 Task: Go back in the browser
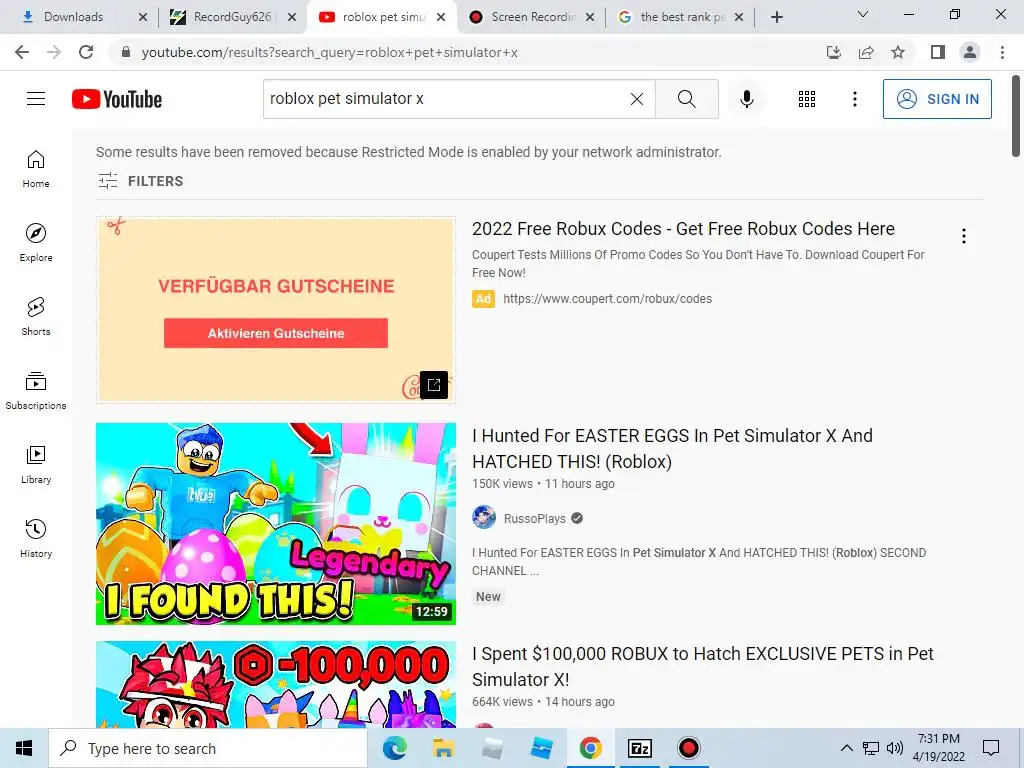pyautogui.click(x=22, y=52)
